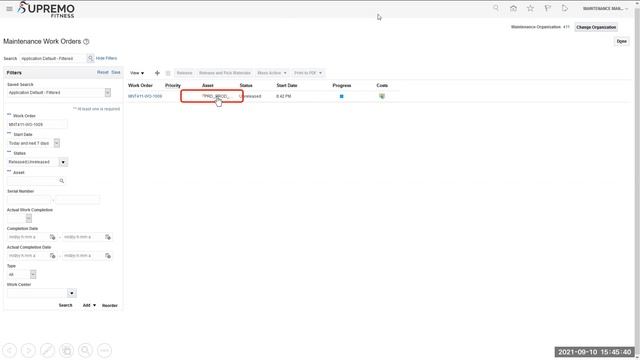This screenshot has height=360, width=640.
Task: Click the first Serial Number input
Action: coord(29,200)
